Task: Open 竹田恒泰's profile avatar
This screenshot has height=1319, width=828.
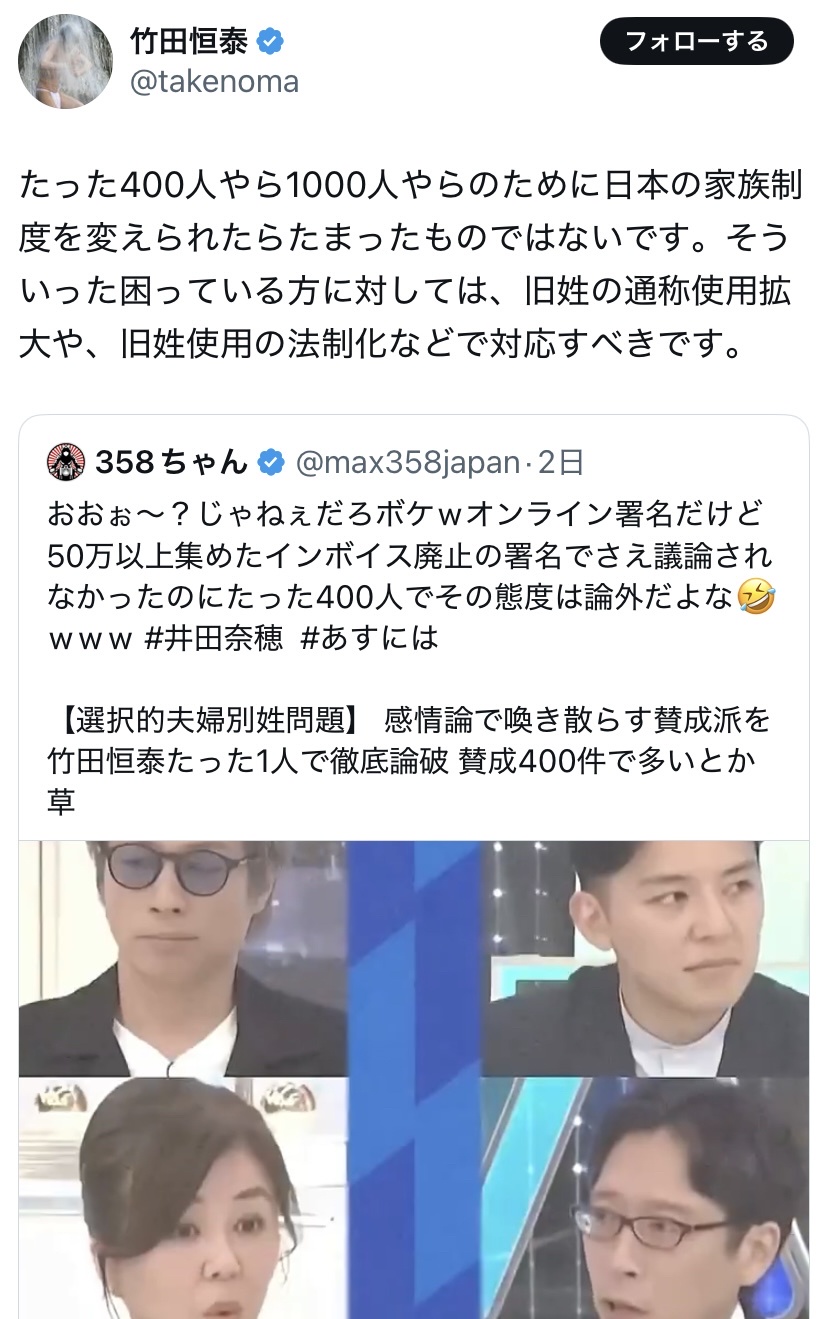Action: click(65, 62)
